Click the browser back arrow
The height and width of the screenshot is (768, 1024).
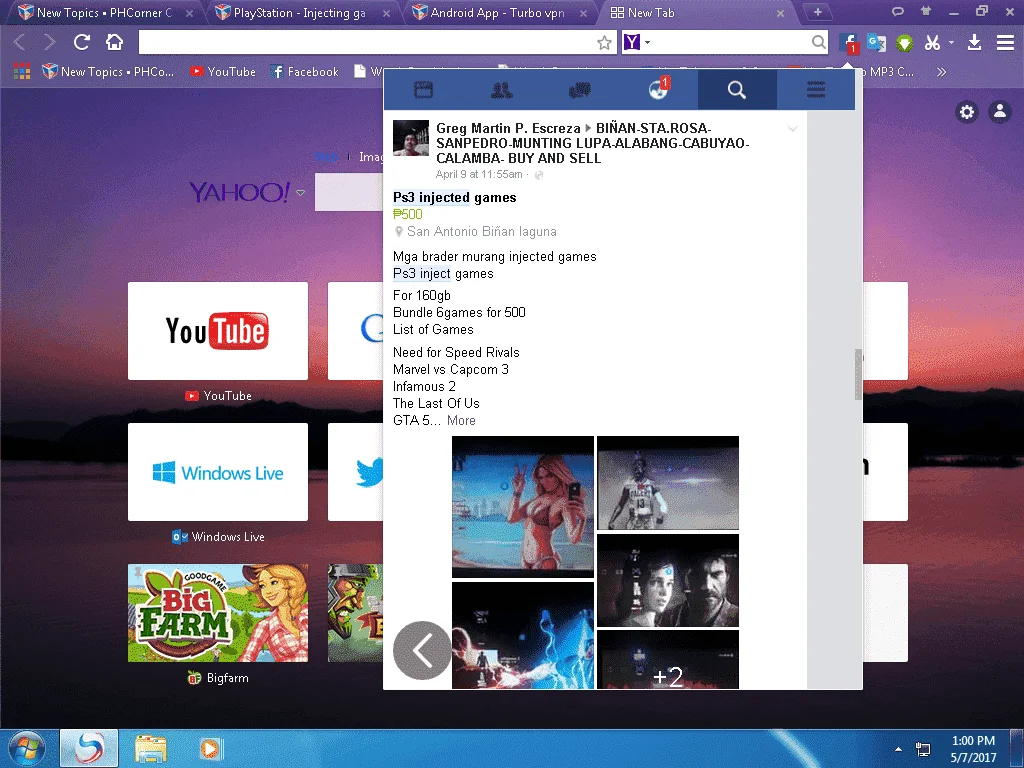(x=19, y=42)
